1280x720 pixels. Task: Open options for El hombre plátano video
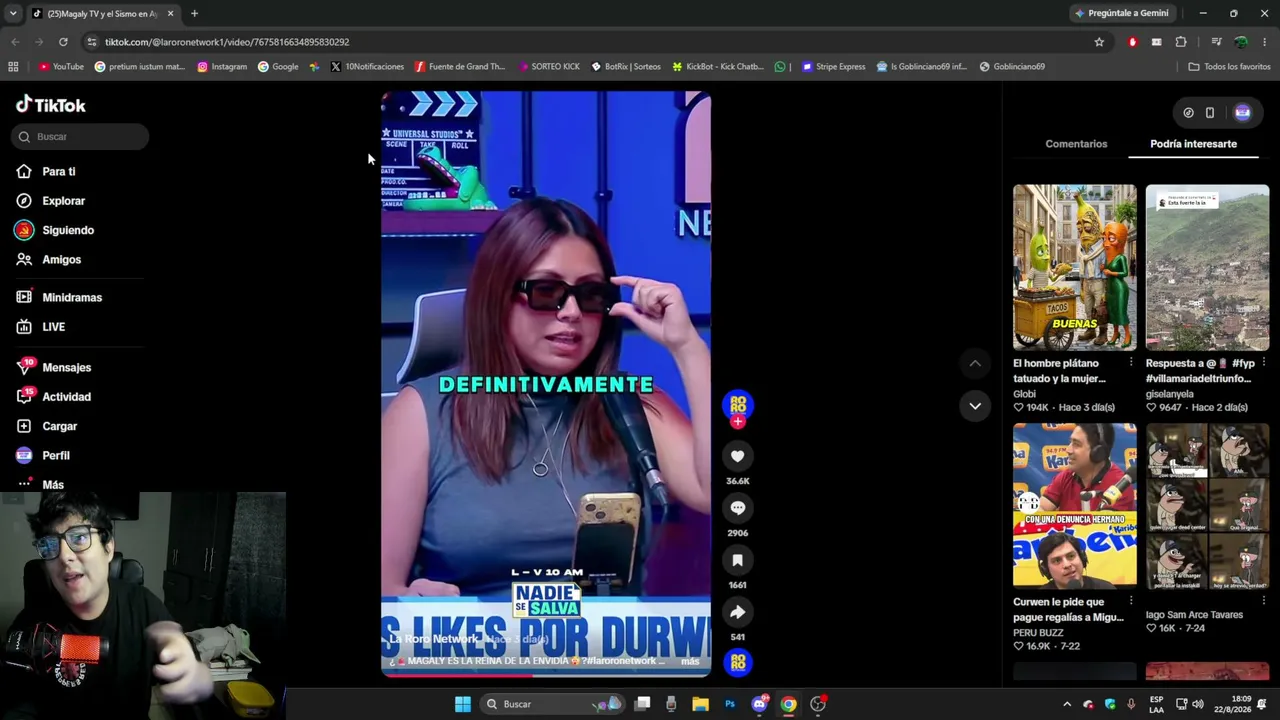1131,362
